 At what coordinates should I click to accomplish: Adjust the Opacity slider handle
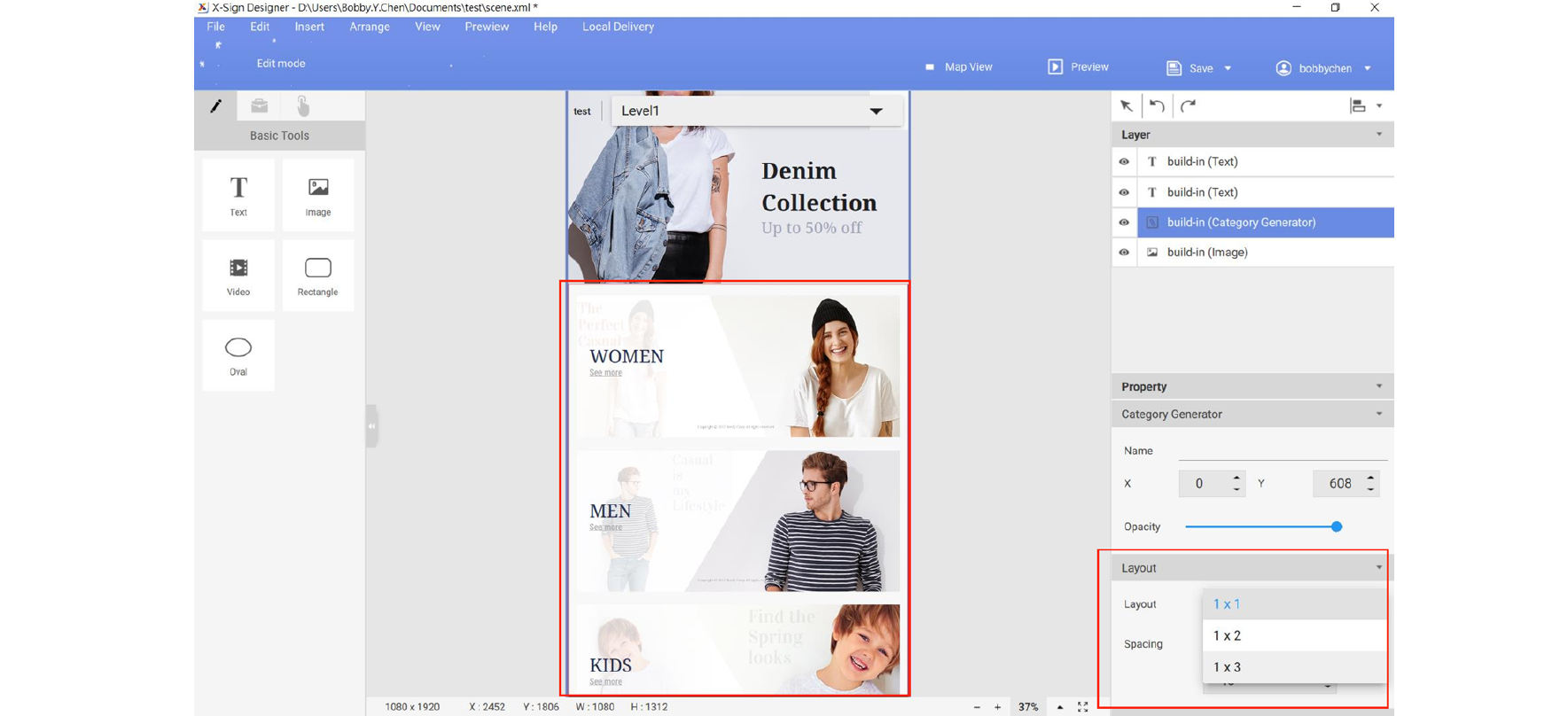(1337, 527)
